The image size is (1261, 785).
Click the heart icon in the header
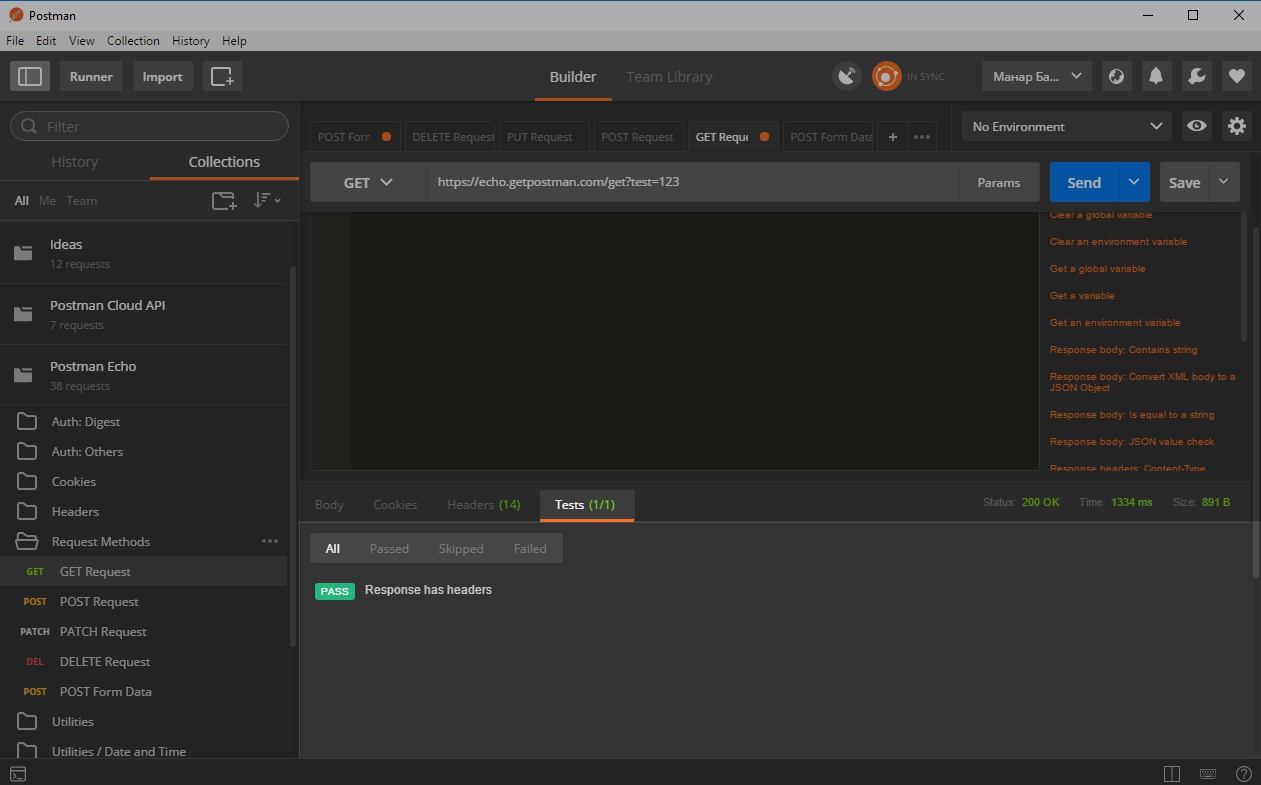pos(1236,76)
